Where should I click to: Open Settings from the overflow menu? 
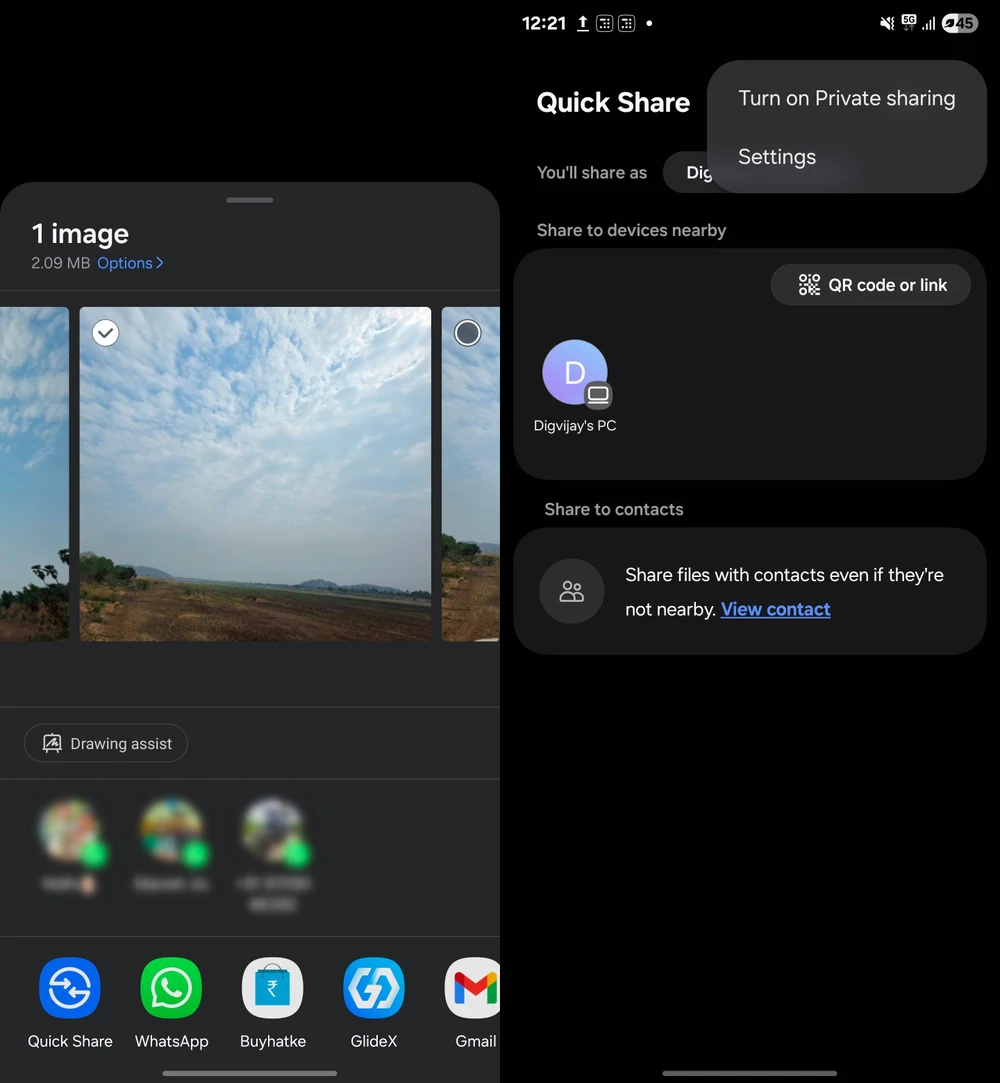(777, 157)
